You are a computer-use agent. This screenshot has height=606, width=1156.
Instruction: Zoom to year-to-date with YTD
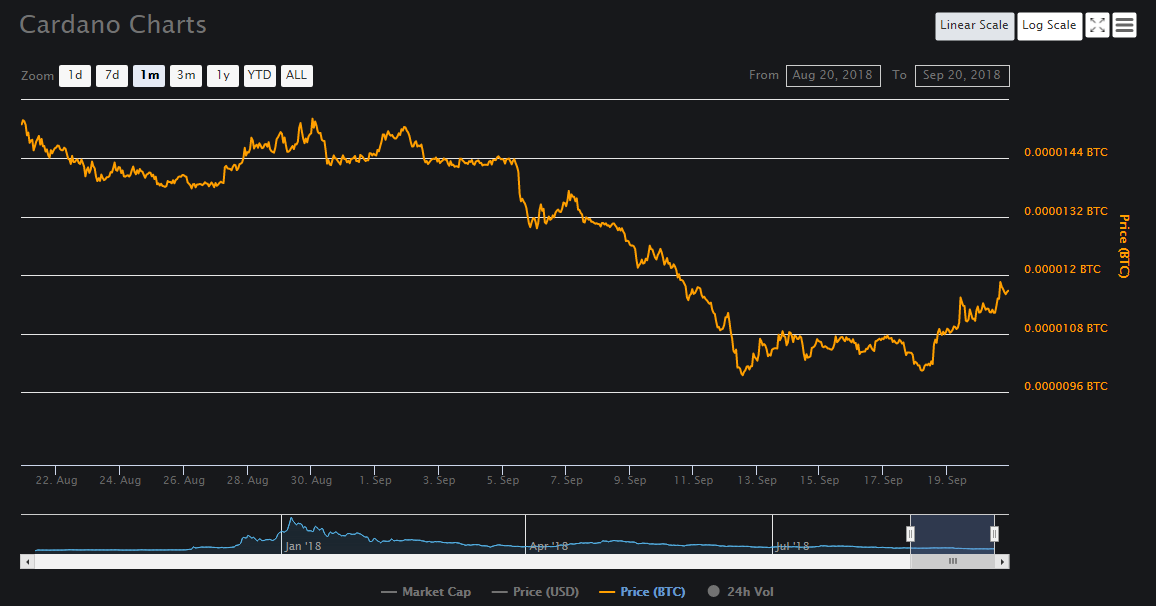[260, 75]
